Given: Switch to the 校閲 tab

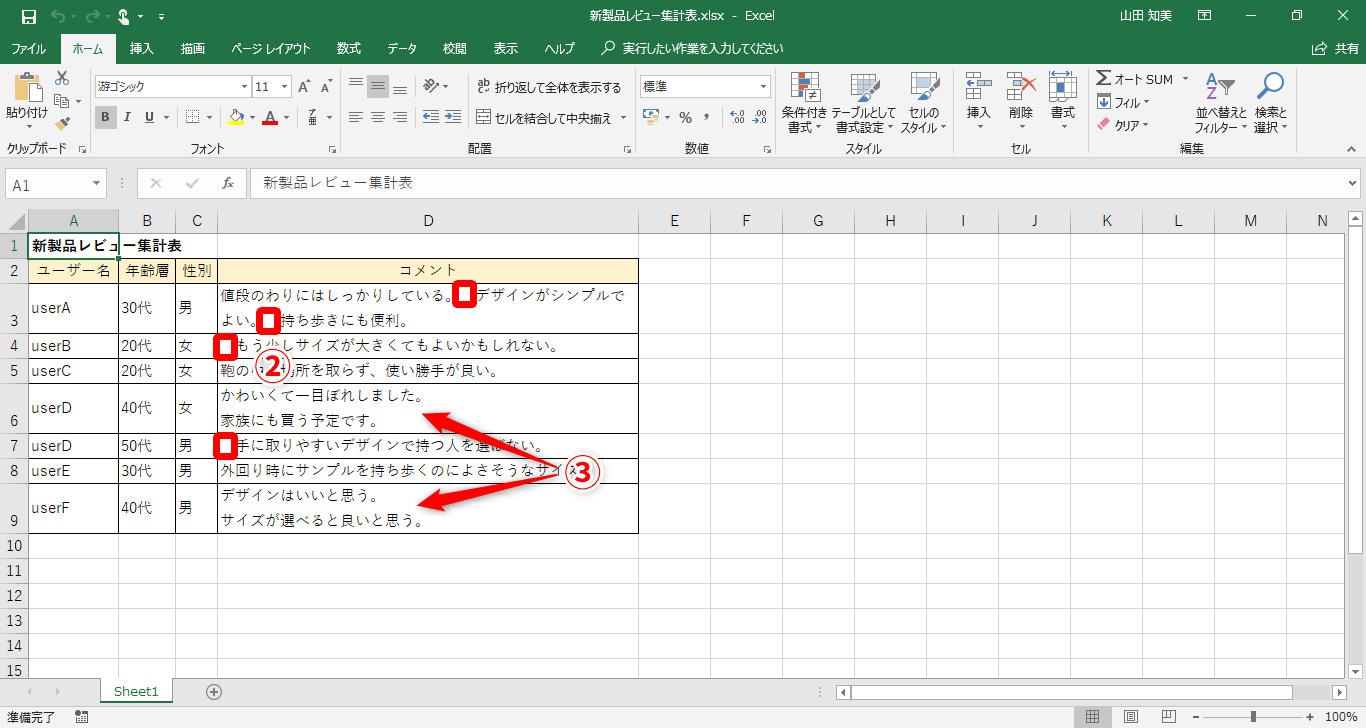Looking at the screenshot, I should click(455, 48).
